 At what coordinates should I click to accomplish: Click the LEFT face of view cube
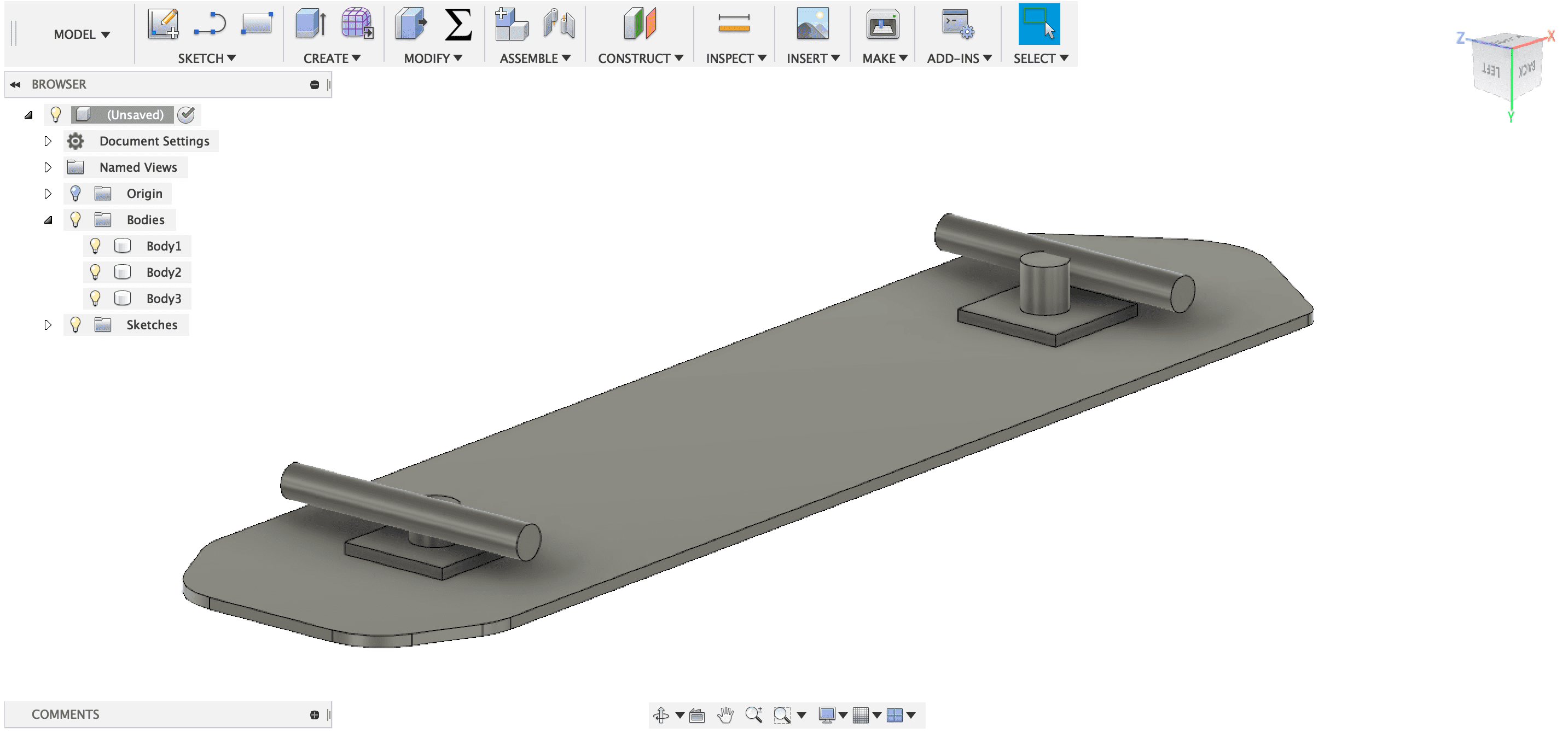coord(1491,71)
